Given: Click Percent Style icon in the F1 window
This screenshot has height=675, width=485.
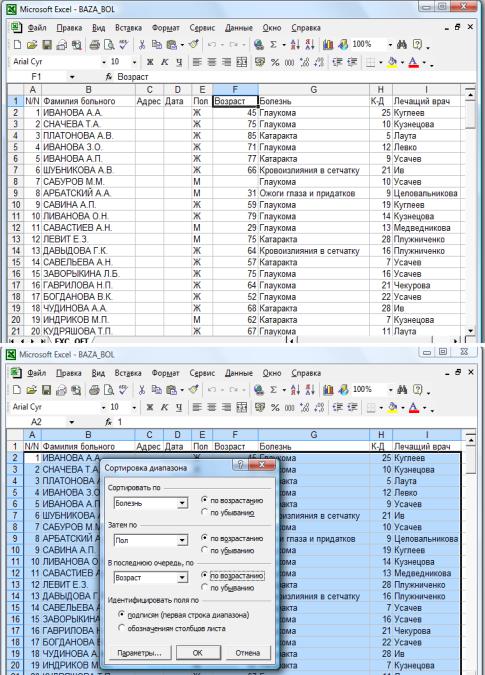Looking at the screenshot, I should 275,62.
